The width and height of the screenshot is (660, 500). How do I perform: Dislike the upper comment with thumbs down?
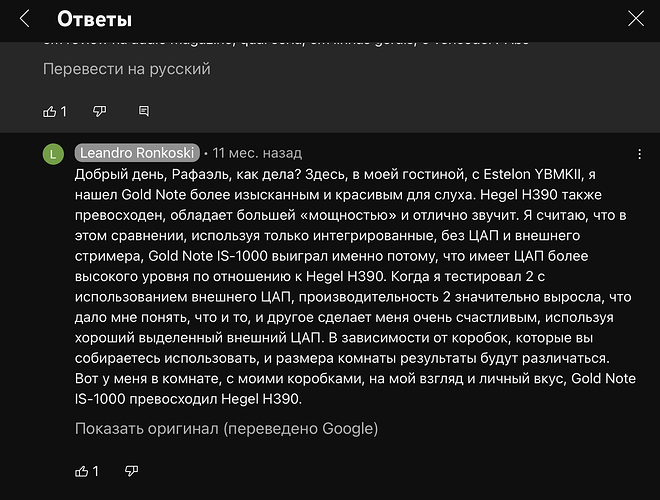(x=99, y=111)
